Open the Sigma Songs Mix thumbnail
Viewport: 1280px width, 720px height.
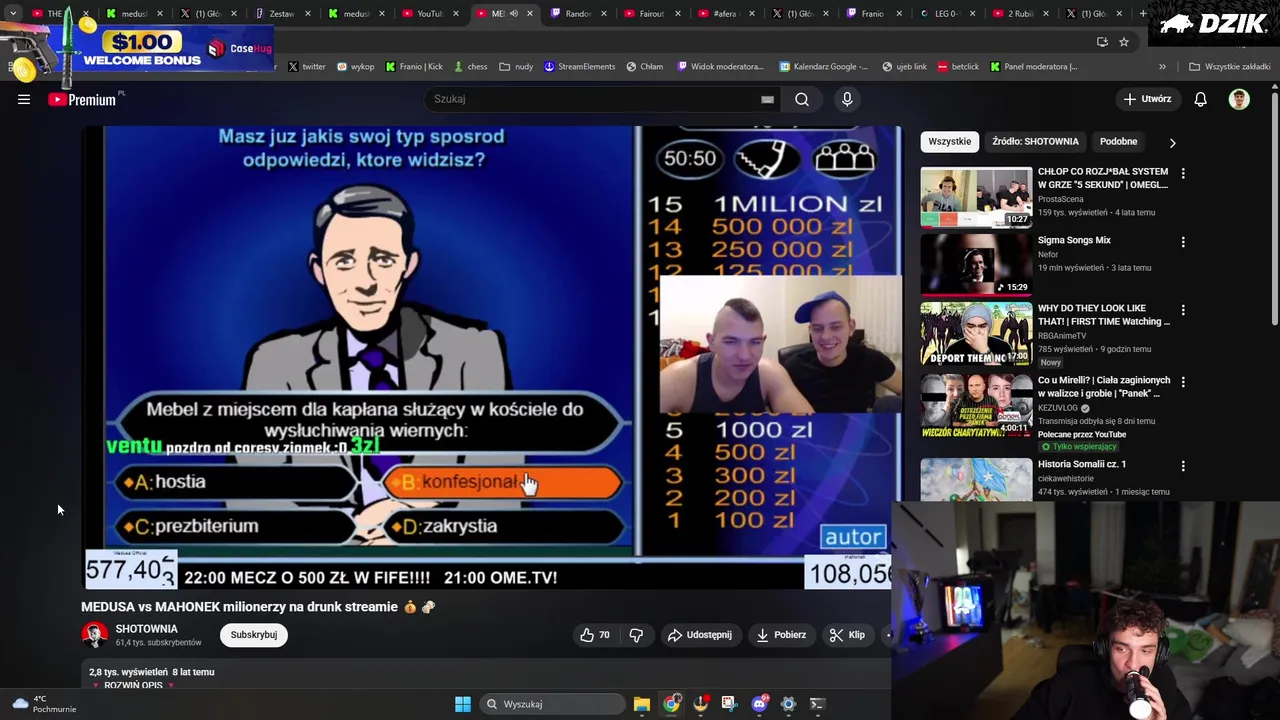click(976, 265)
